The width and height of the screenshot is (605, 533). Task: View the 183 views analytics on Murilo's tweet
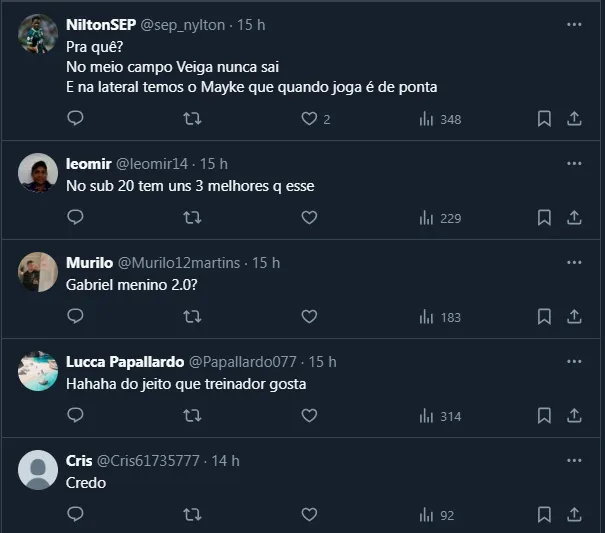[x=439, y=316]
